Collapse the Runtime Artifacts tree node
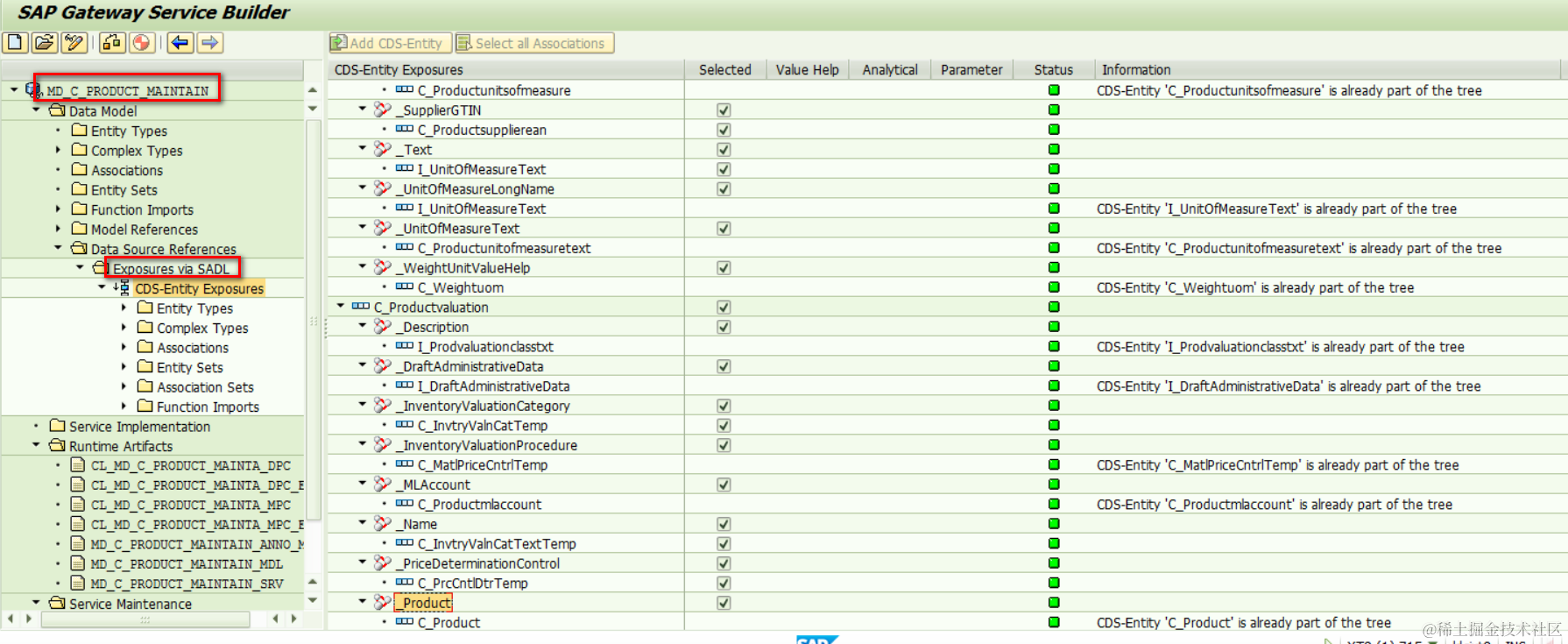The image size is (1568, 644). (x=36, y=445)
